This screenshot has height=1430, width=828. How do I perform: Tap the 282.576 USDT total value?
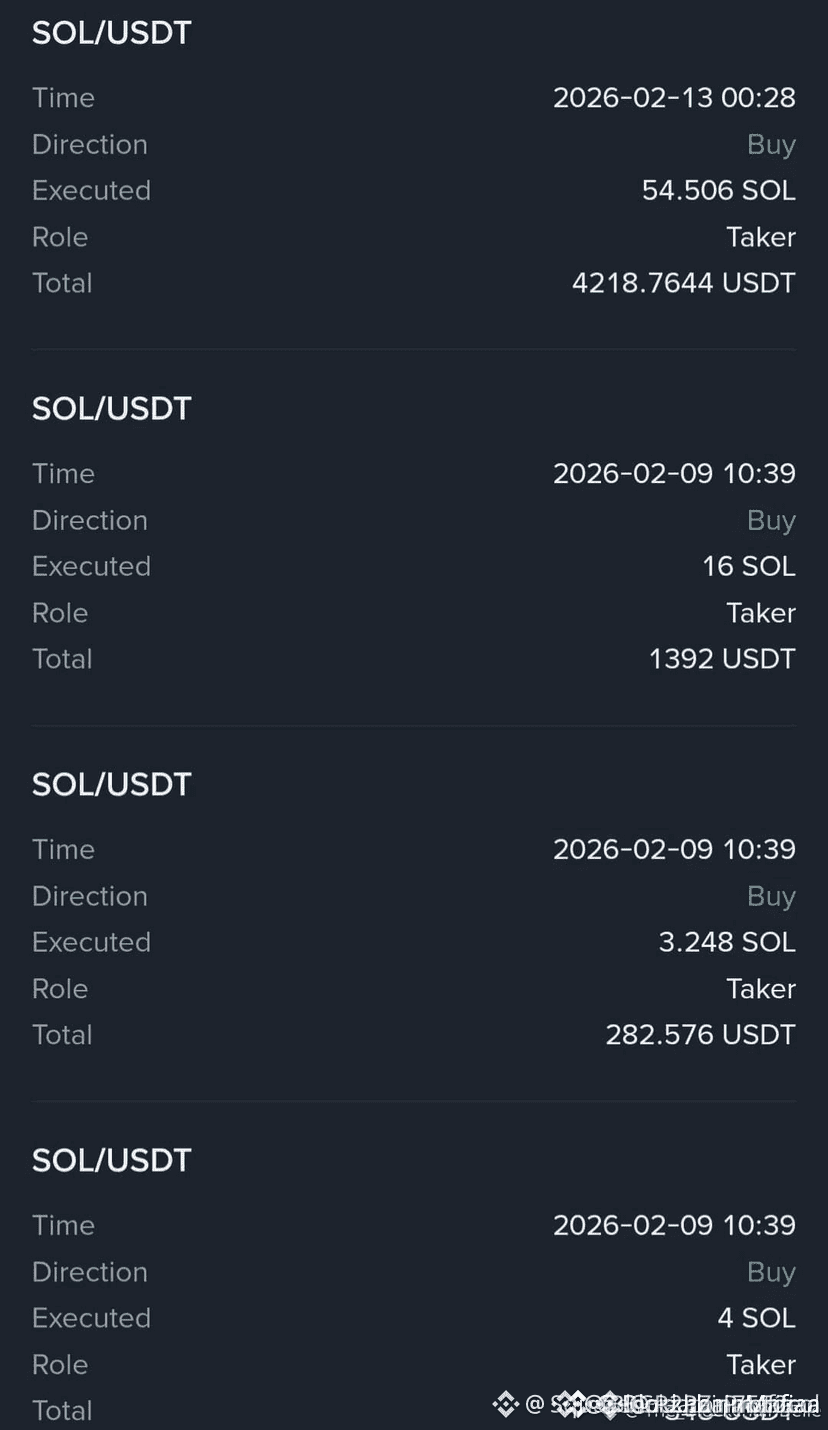(700, 1035)
